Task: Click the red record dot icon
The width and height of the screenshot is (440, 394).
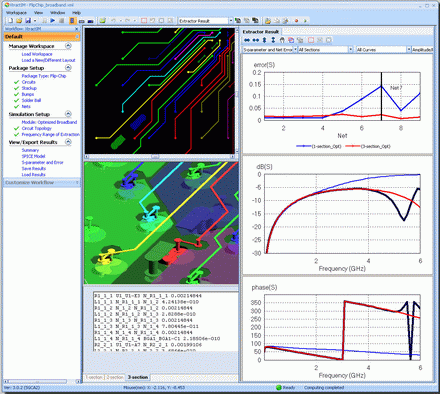Action: [296, 21]
